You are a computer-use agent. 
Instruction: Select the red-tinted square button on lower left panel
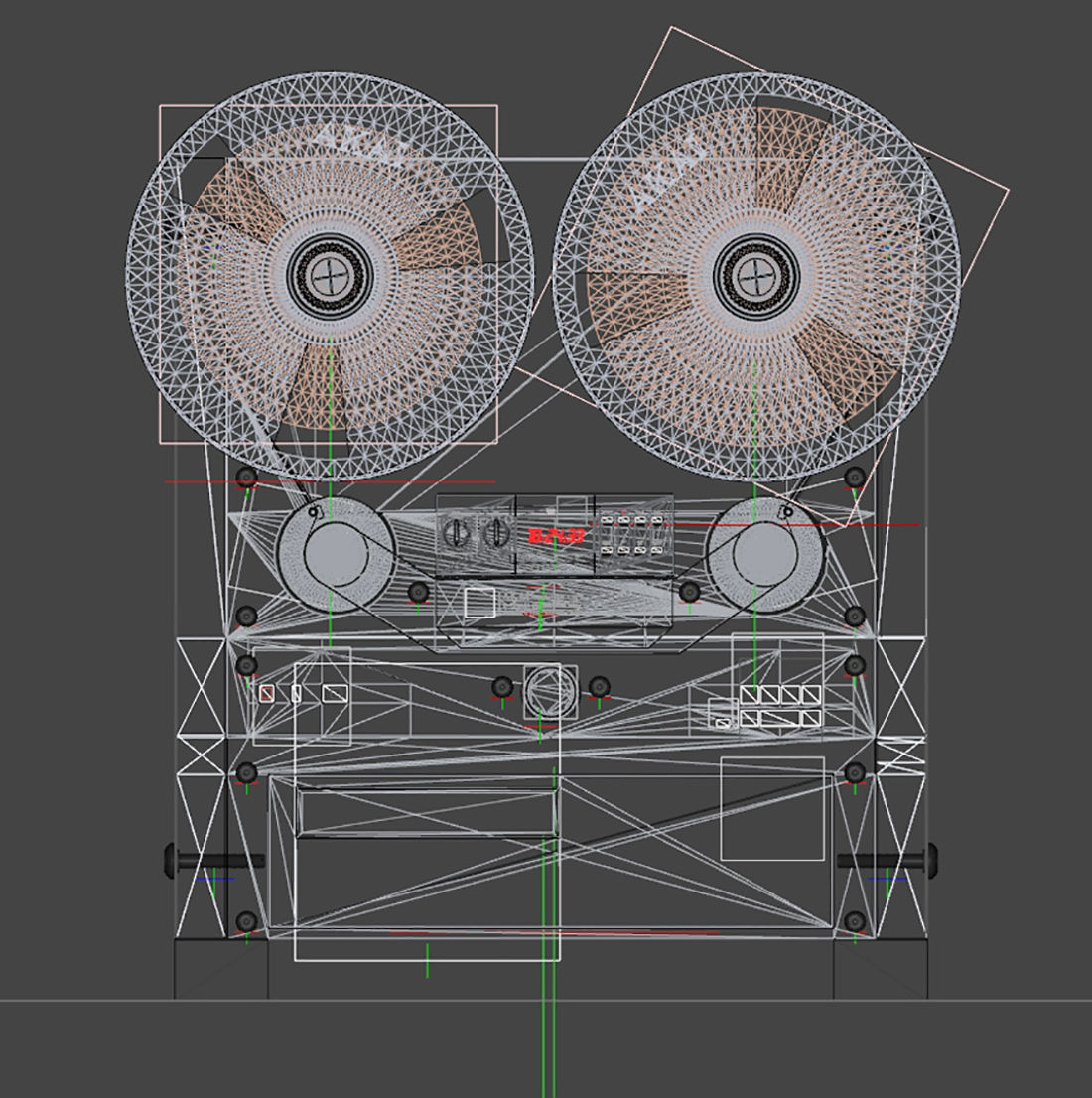pyautogui.click(x=266, y=693)
